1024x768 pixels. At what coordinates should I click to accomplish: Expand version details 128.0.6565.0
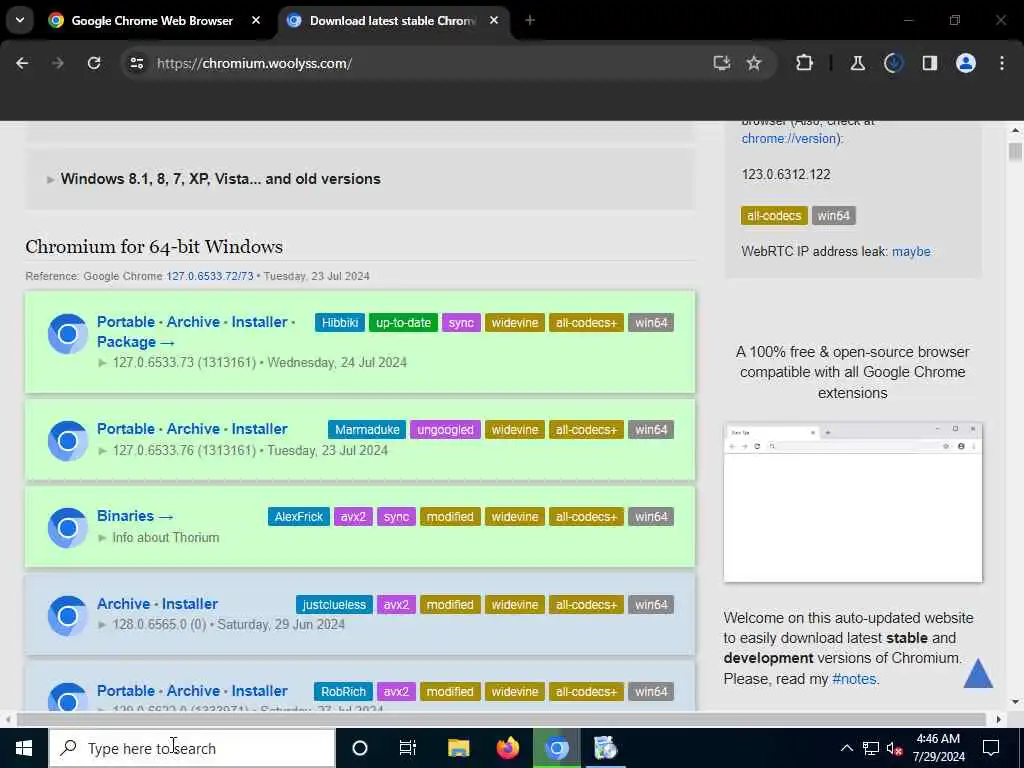click(221, 624)
